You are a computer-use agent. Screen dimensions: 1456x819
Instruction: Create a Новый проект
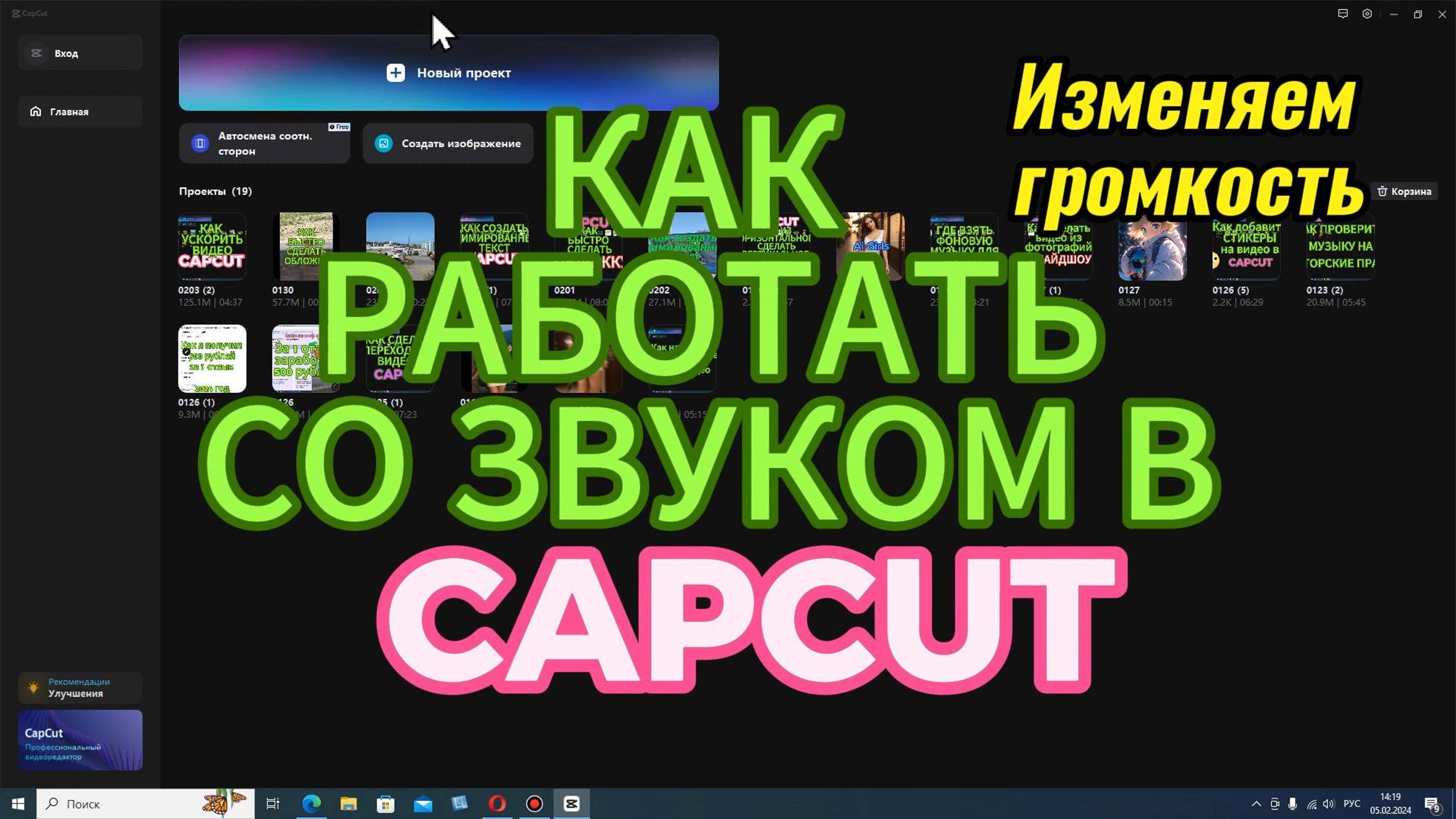(x=449, y=73)
